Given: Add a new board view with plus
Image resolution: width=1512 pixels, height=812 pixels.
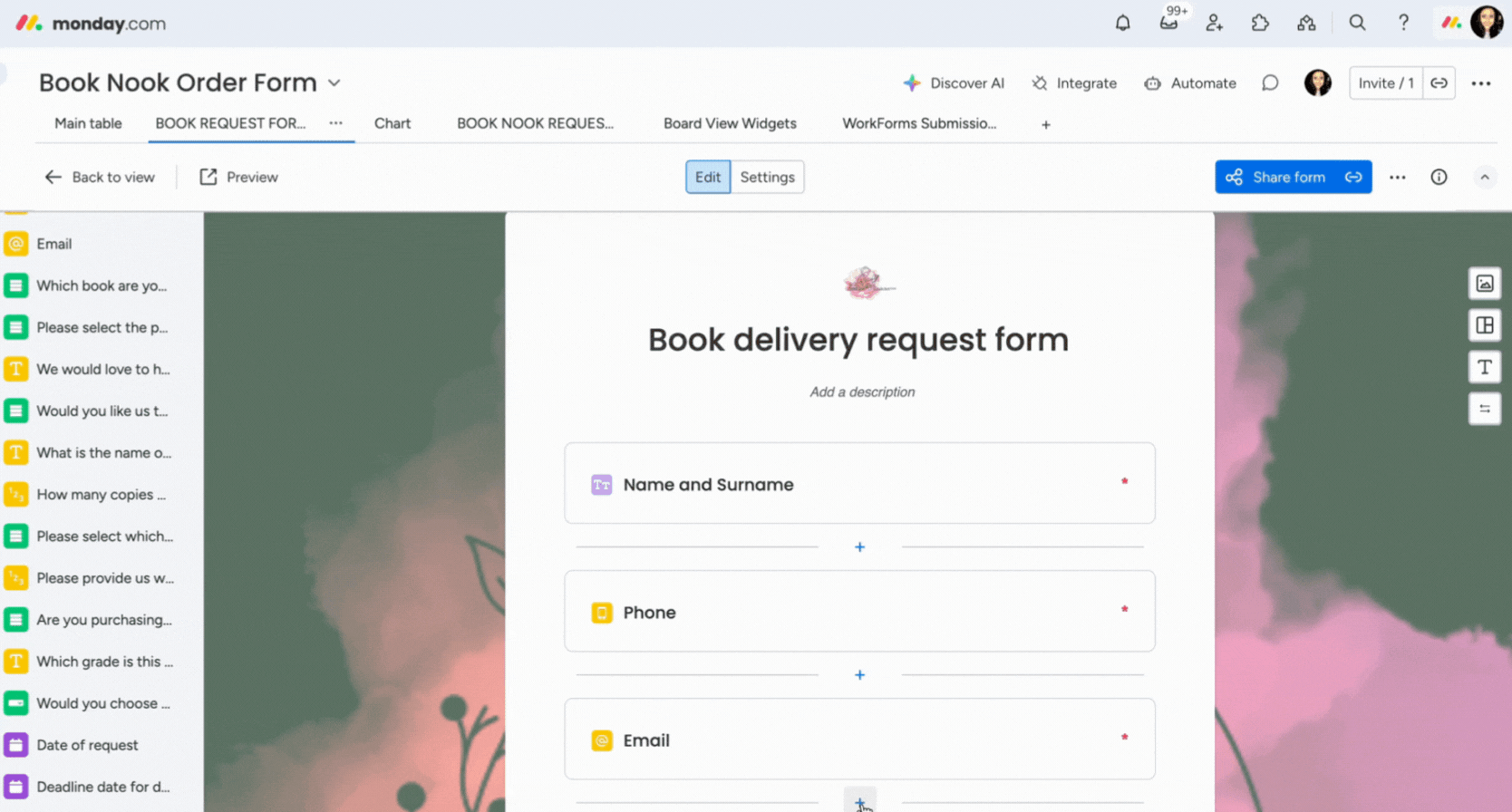Looking at the screenshot, I should (1045, 125).
